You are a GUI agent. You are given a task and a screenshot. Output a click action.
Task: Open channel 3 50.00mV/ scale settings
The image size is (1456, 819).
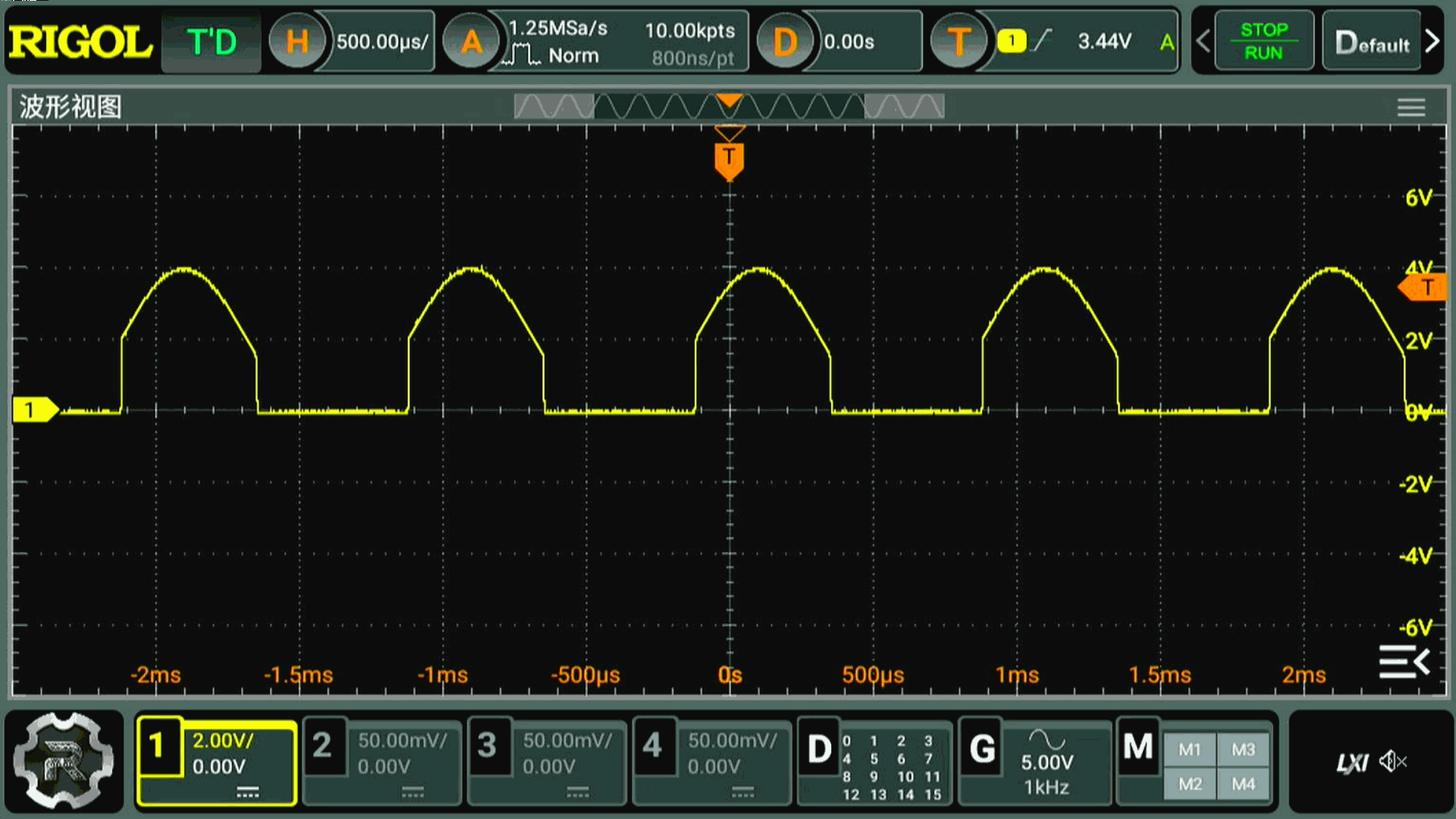pyautogui.click(x=567, y=741)
